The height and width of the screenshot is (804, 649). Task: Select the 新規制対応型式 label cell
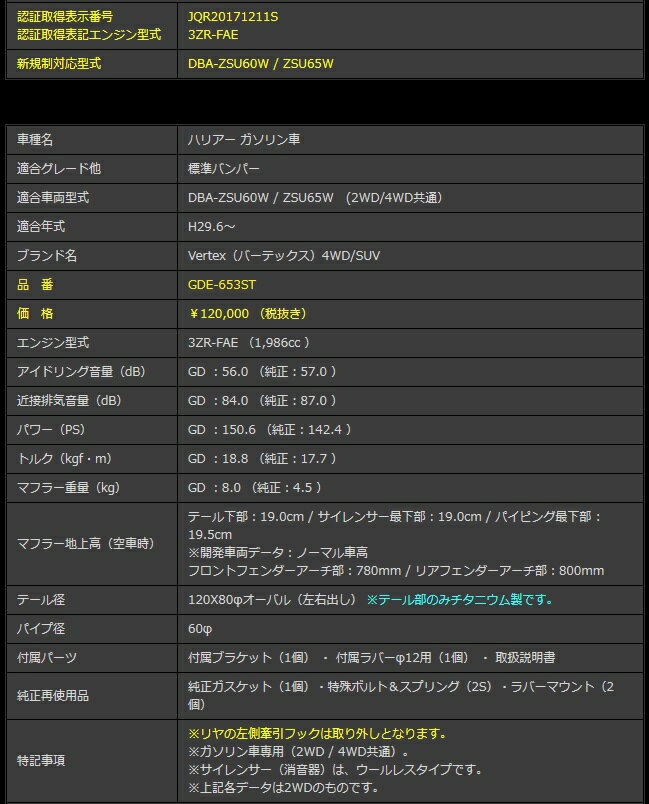click(60, 63)
